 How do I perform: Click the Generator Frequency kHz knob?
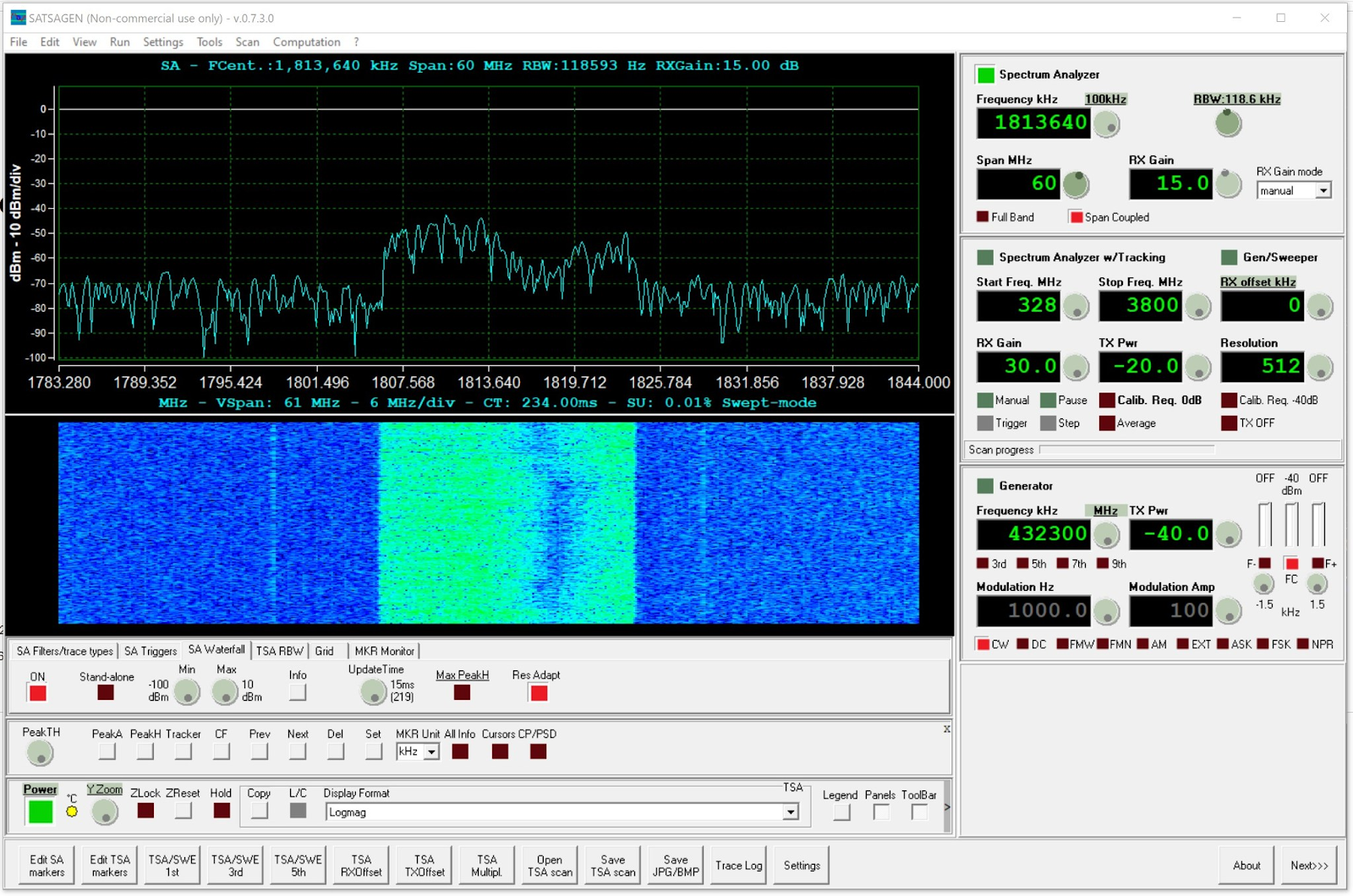click(1107, 535)
